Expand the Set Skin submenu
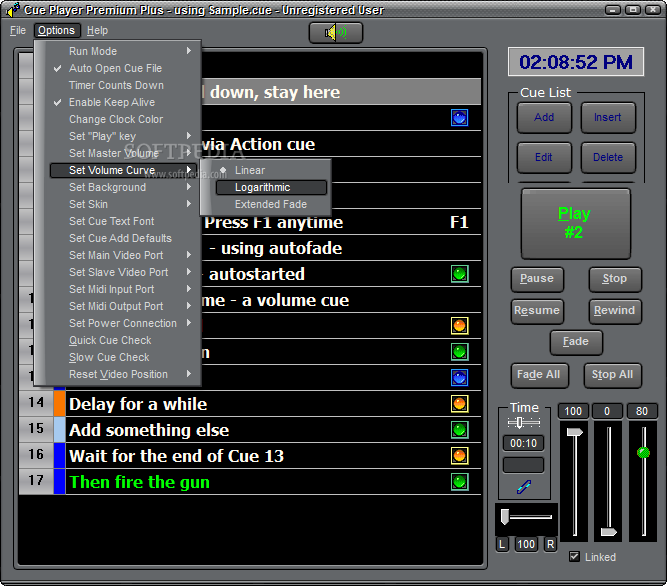Viewport: 667px width, 586px height. (123, 204)
